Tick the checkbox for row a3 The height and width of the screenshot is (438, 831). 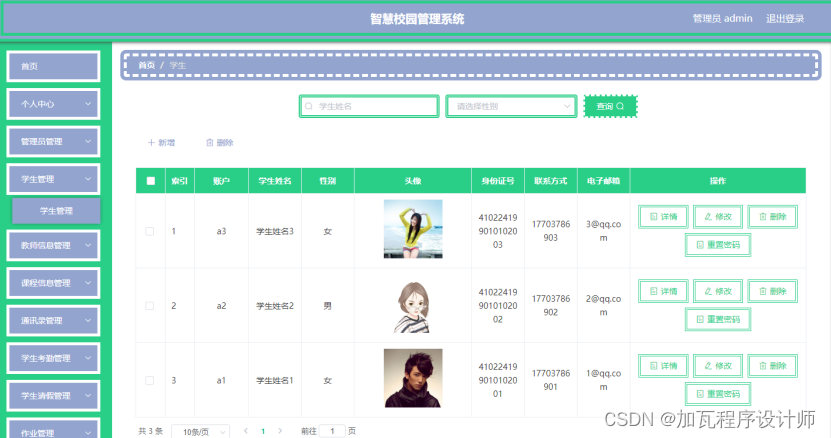(x=150, y=231)
